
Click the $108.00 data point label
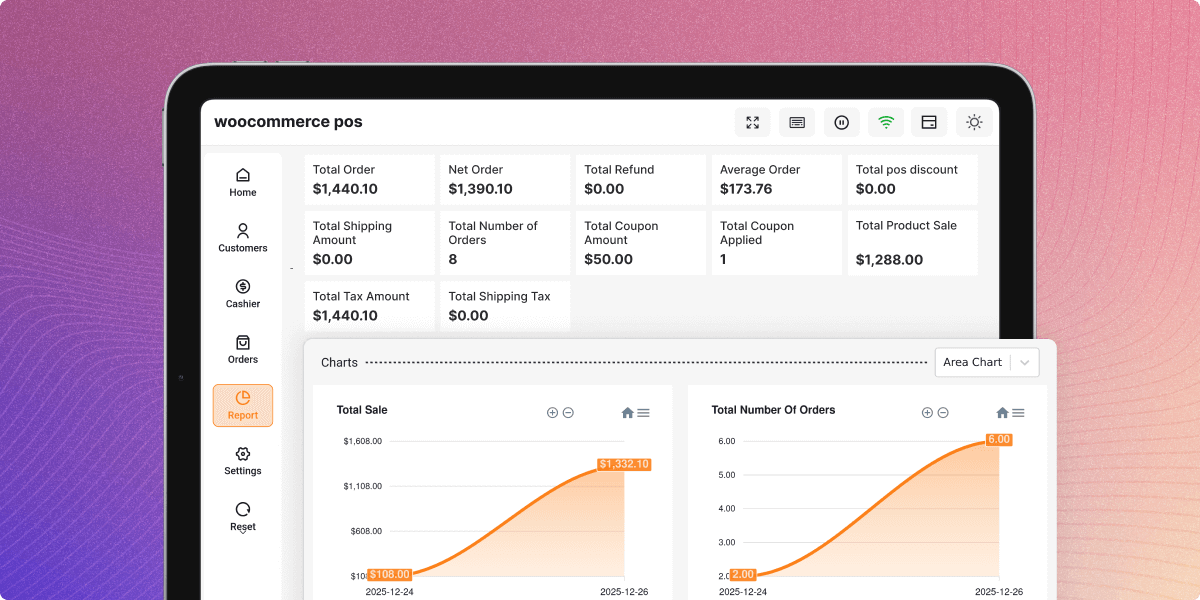390,575
